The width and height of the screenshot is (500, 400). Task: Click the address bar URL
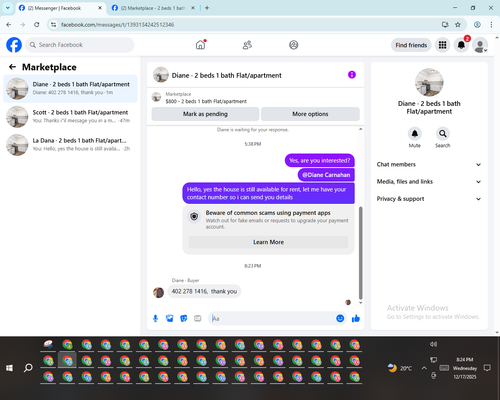tap(117, 25)
